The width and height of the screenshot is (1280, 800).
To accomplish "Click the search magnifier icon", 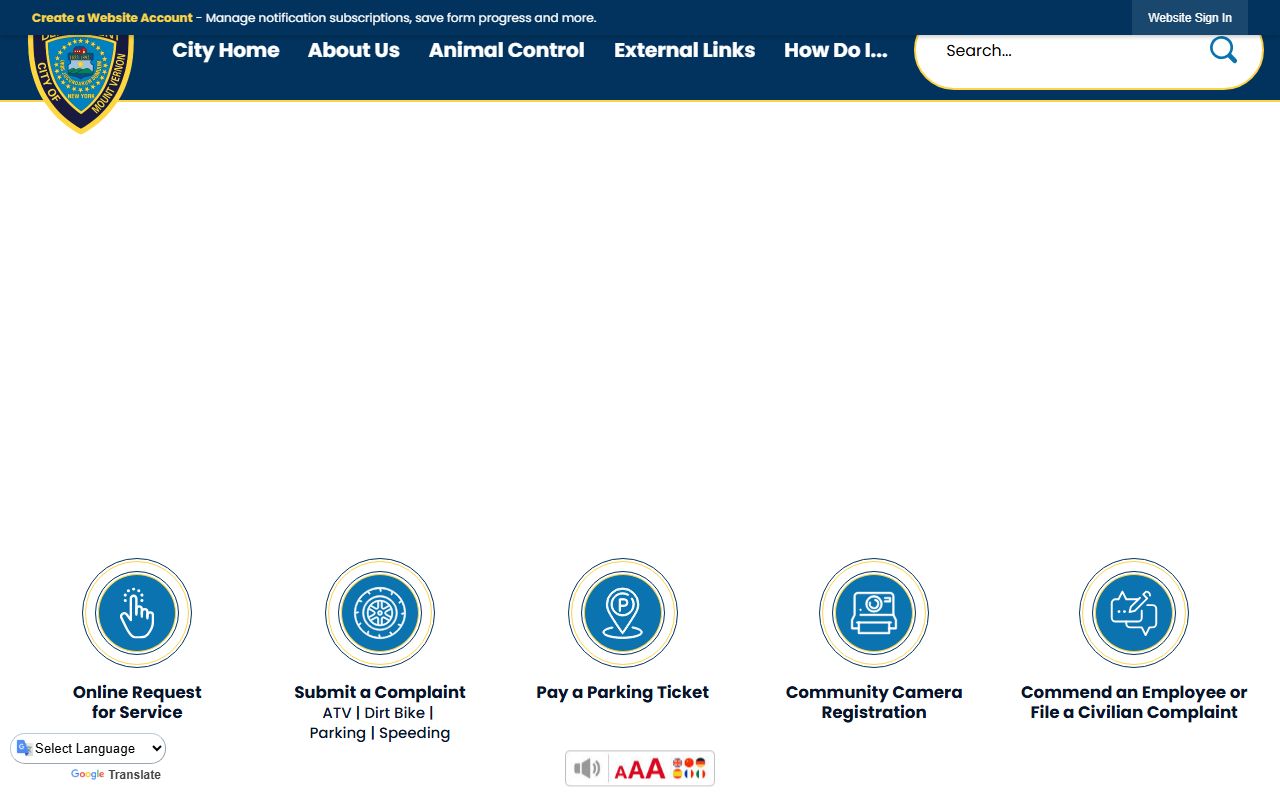I will 1223,50.
